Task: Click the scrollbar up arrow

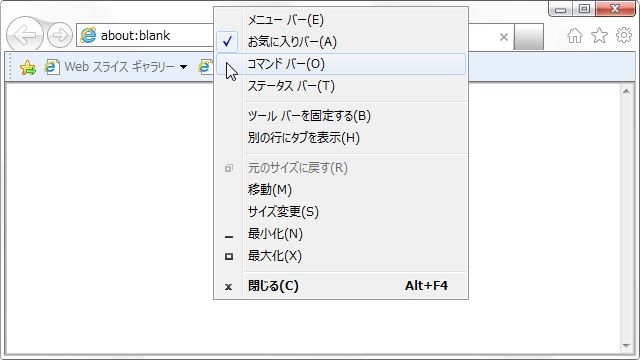Action: 626,91
